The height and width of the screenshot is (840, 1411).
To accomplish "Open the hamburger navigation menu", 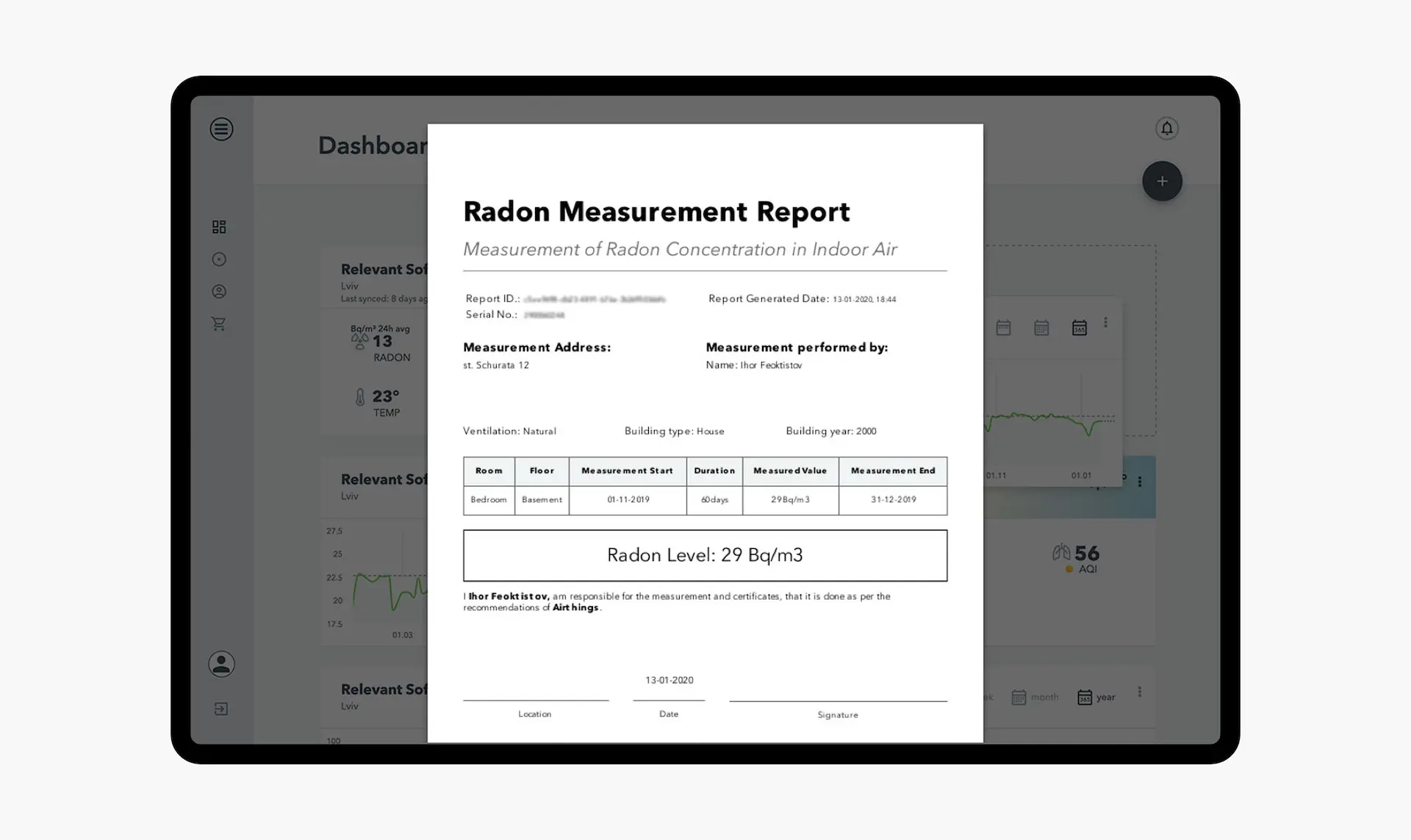I will pyautogui.click(x=221, y=129).
